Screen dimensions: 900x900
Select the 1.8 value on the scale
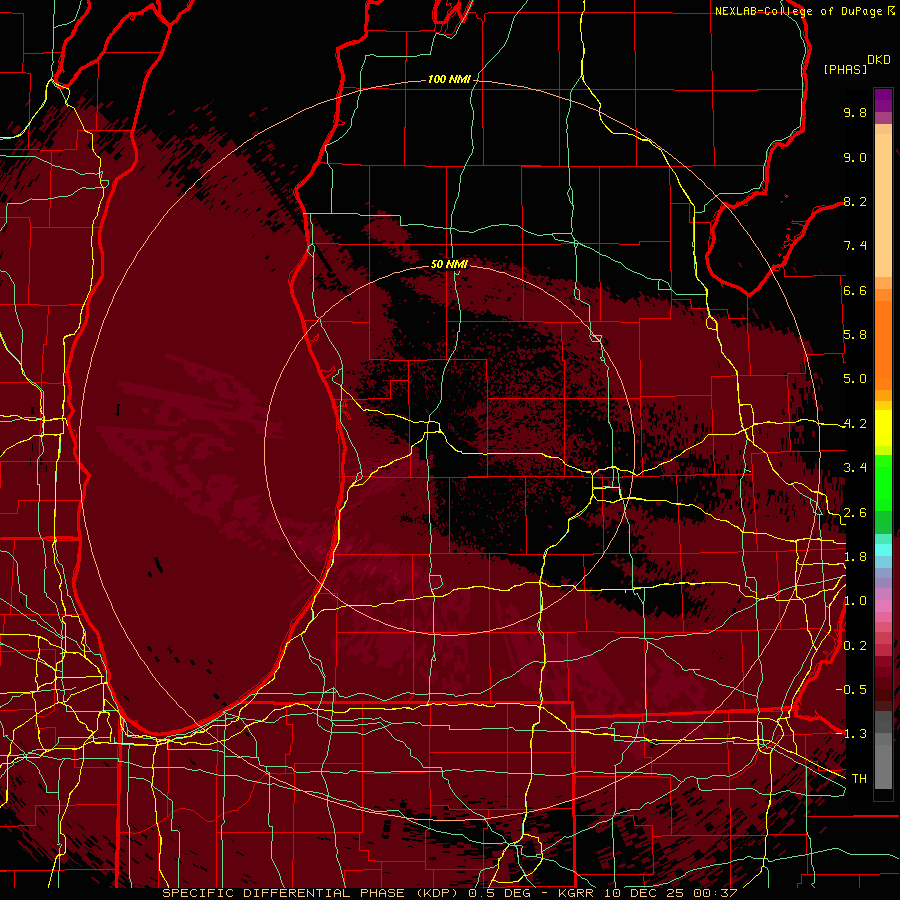pyautogui.click(x=855, y=557)
